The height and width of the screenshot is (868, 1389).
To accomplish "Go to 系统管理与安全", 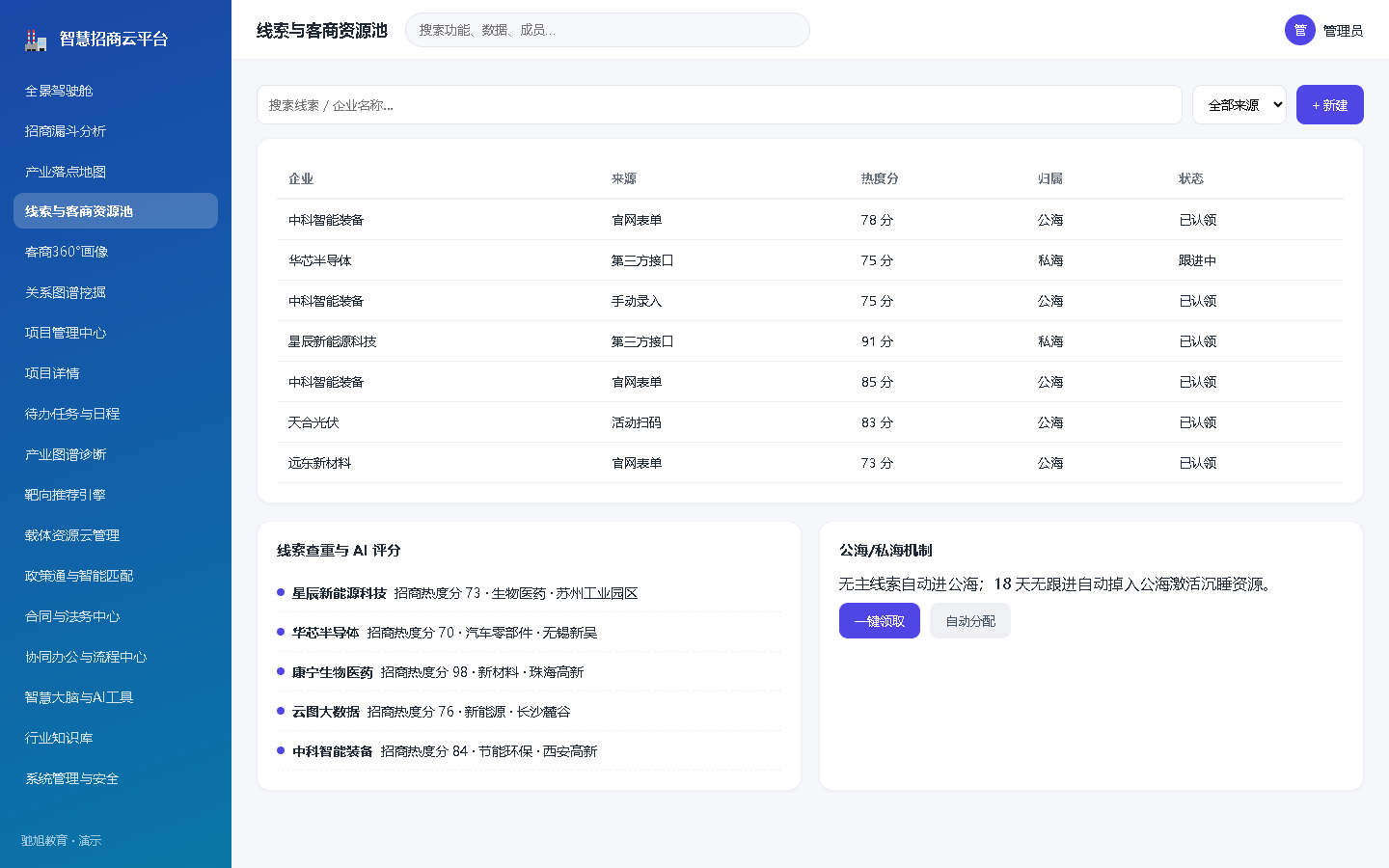I will [x=116, y=778].
